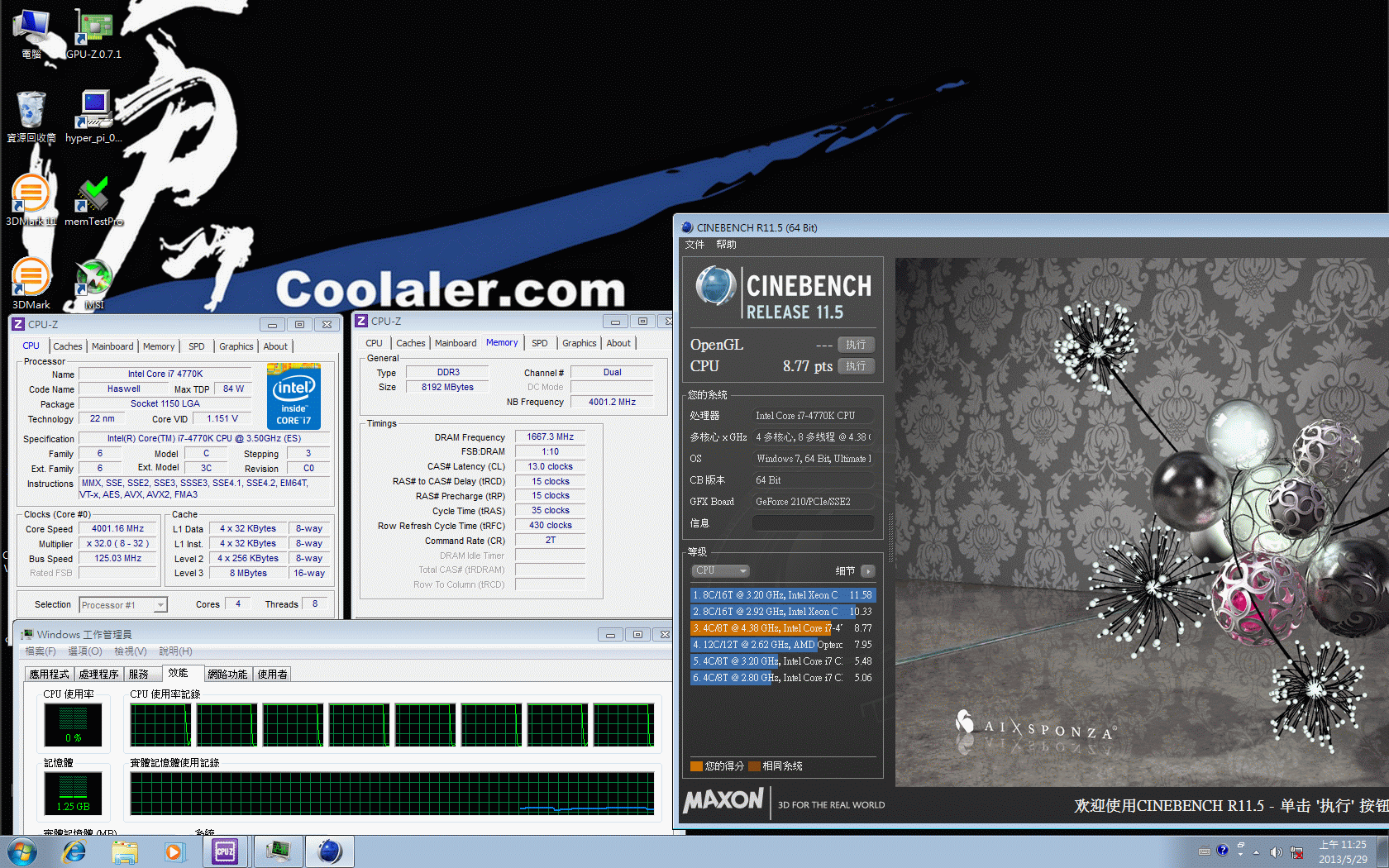
Task: Click the blue help icon in language bar
Action: pos(1223,850)
